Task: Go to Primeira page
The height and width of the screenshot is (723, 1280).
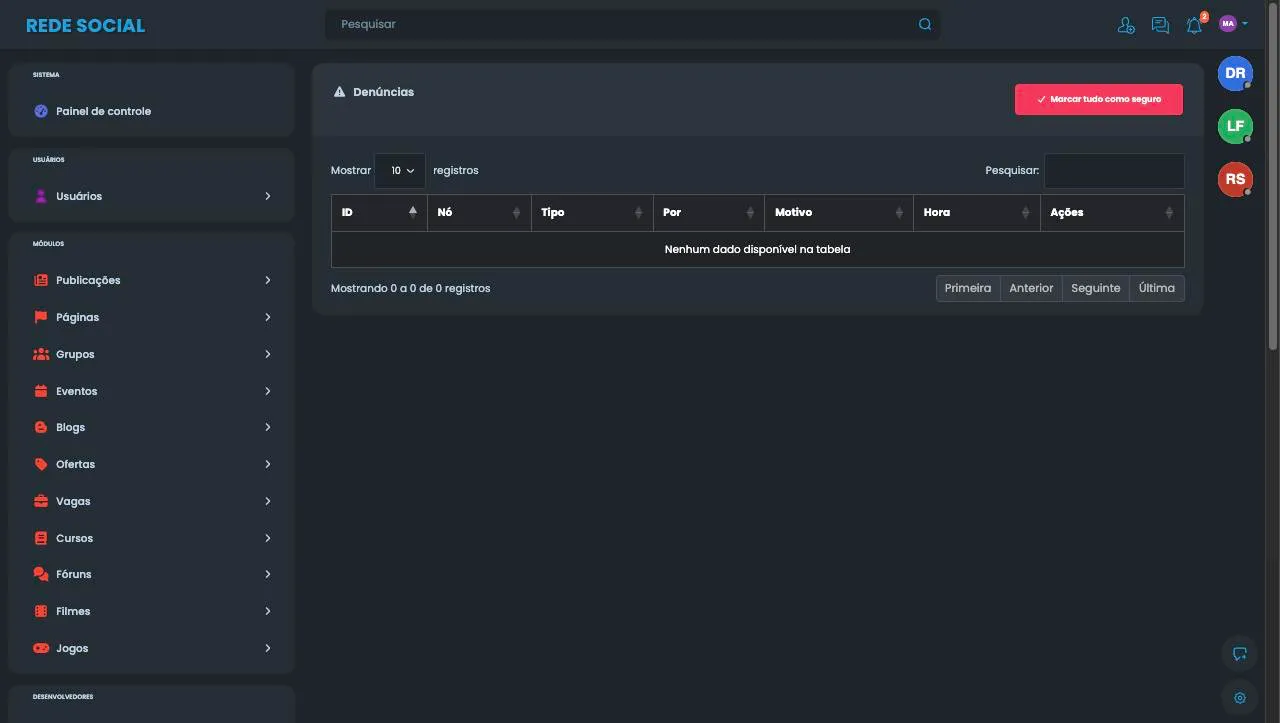Action: point(968,288)
